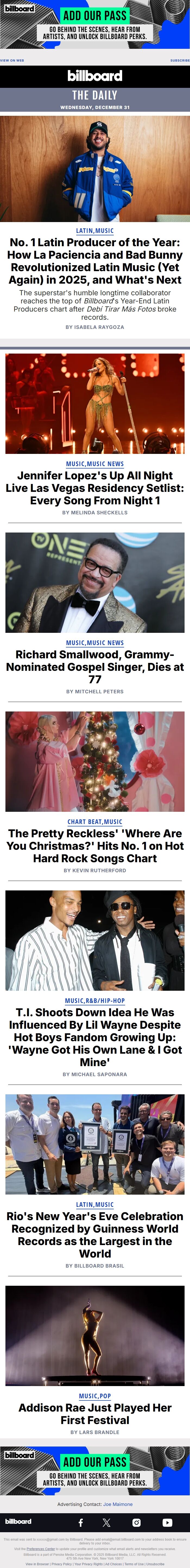Click the Joe Maimone advertising contact link
Screen dimensions: 190x1568
pos(118,1504)
